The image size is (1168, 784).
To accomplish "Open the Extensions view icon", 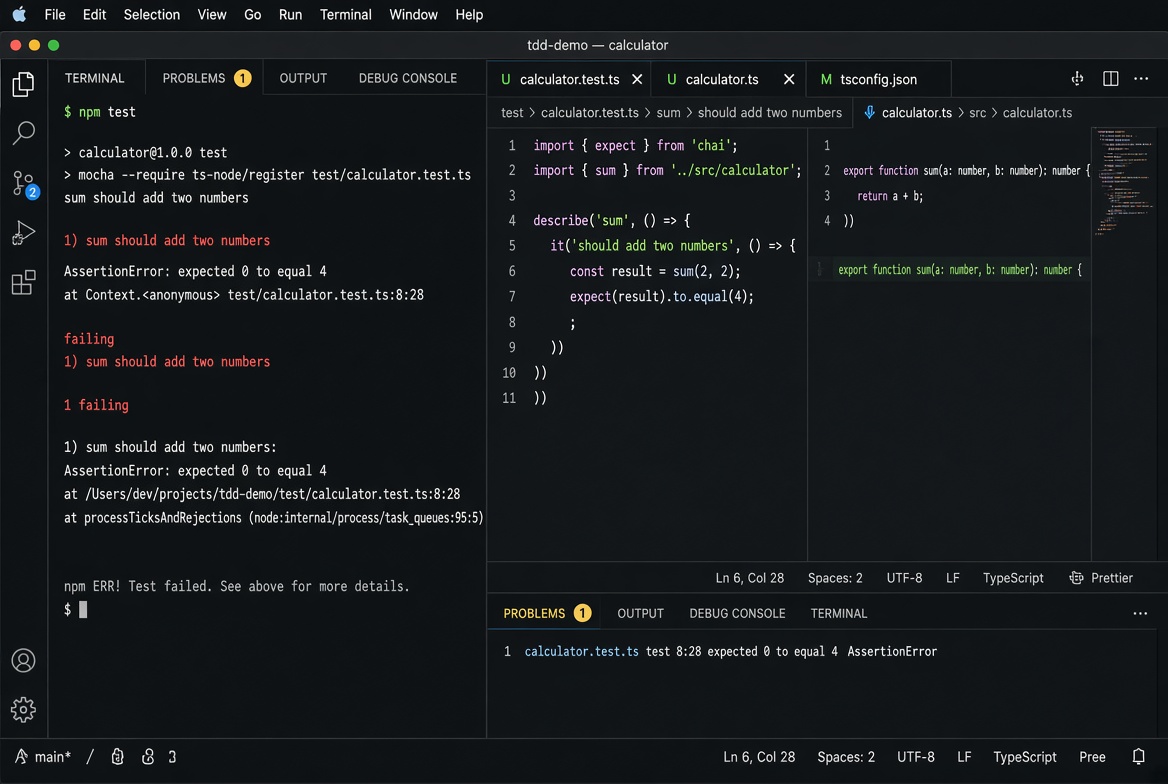I will coord(23,282).
